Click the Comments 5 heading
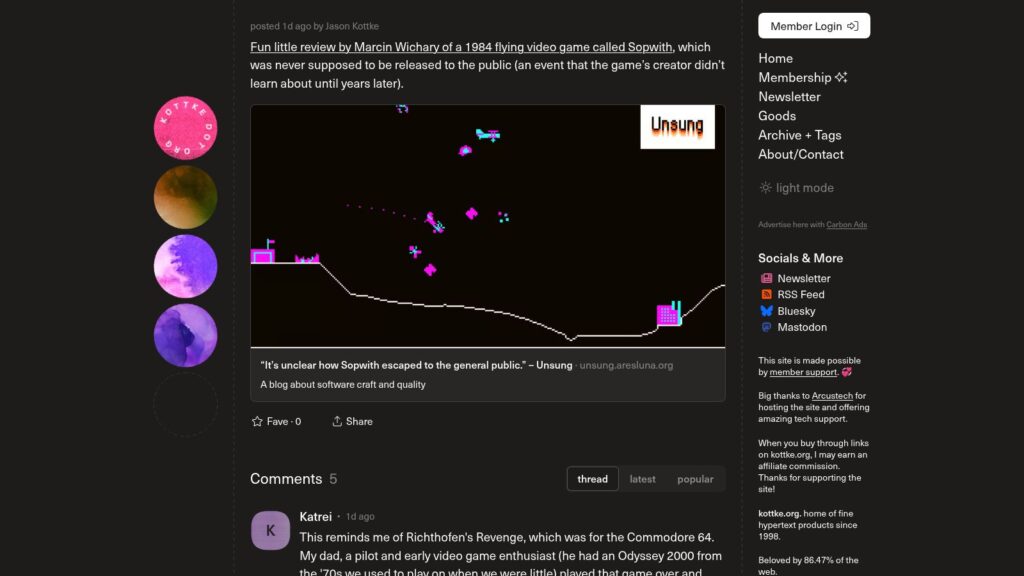The width and height of the screenshot is (1024, 576). click(293, 479)
